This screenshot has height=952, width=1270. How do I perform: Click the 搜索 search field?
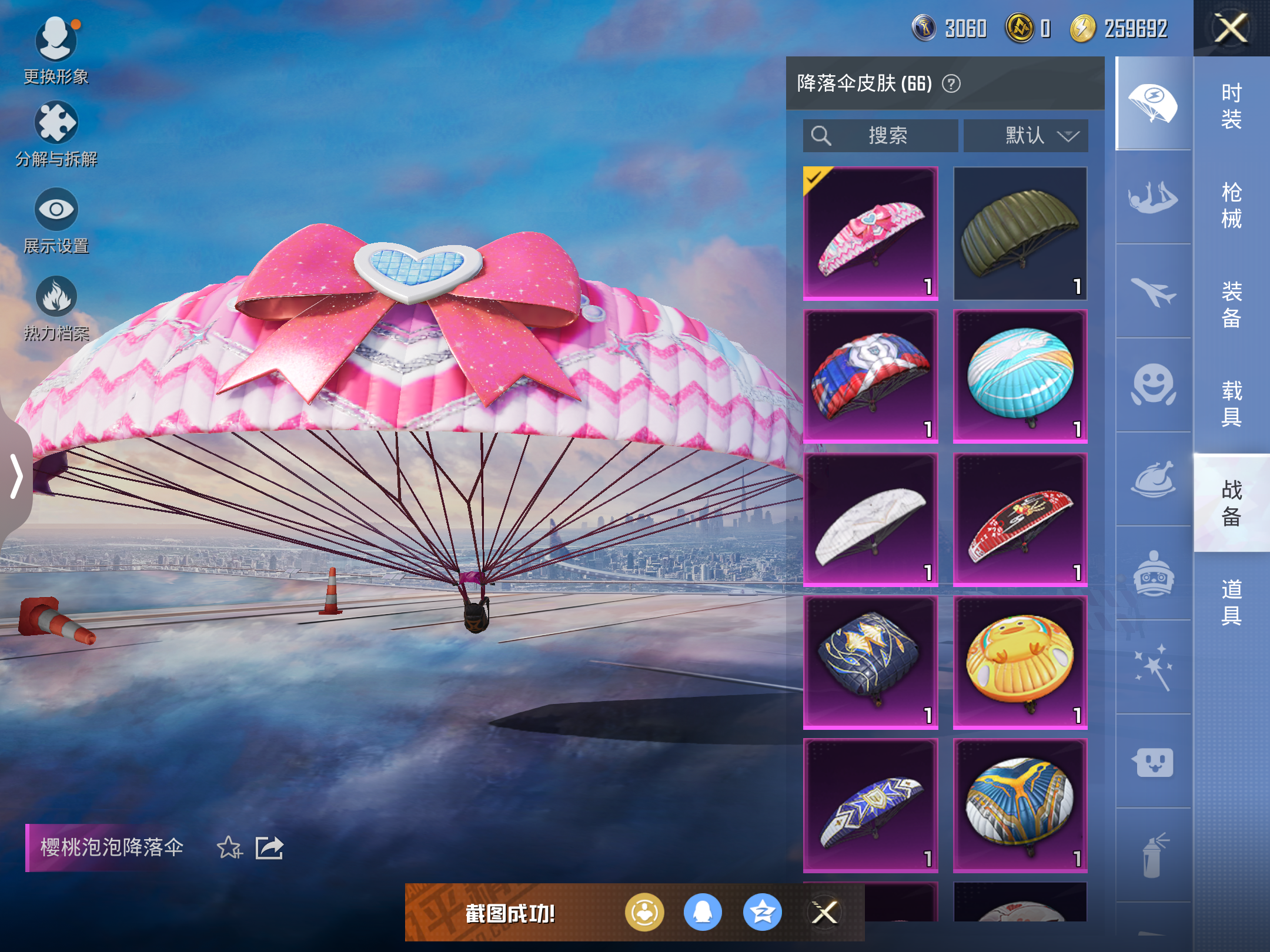[880, 136]
